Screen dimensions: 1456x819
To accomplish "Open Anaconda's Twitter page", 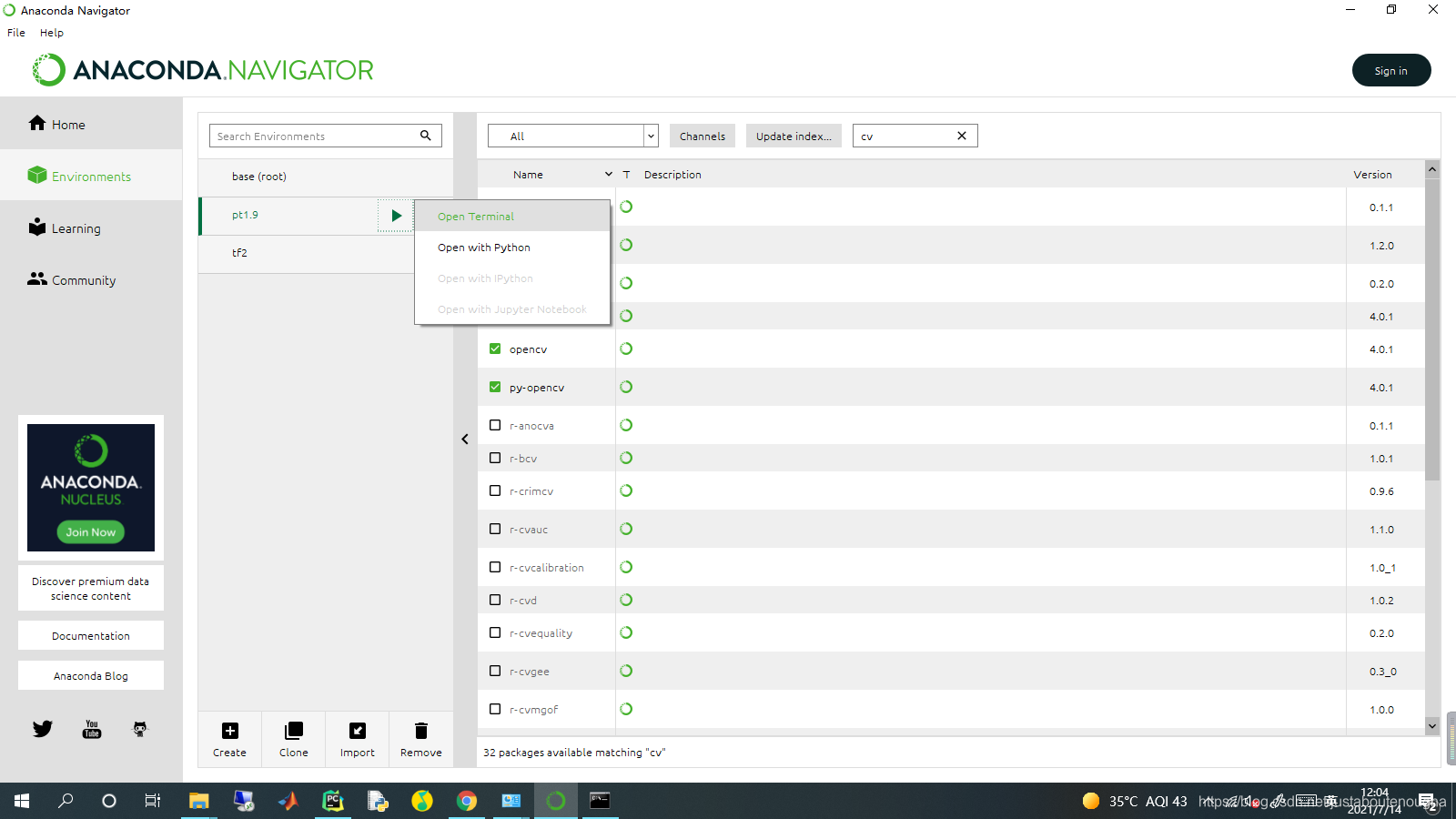I will point(43,729).
